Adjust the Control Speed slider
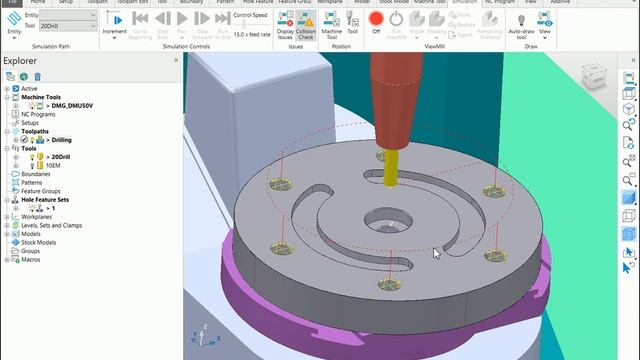Screen dimensions: 640x360 click(244, 25)
